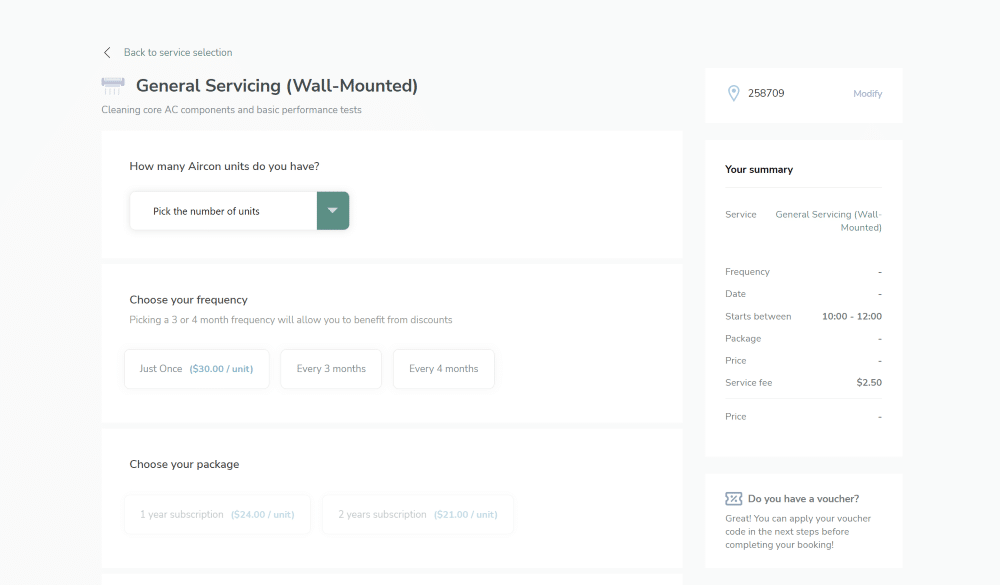Image resolution: width=1000 pixels, height=585 pixels.
Task: Click the 'General Servicing (Wall-Mounted)' page title
Action: pos(277,86)
